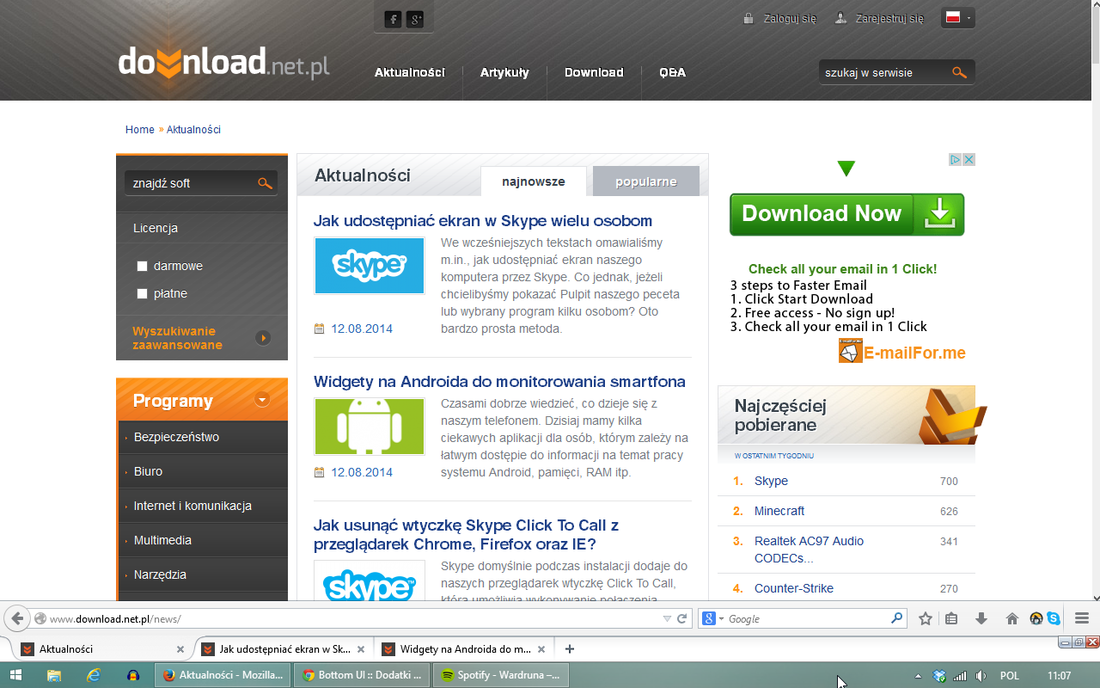Screen dimensions: 1100x688
Task: Click Firefox back arrow button
Action: [x=17, y=619]
